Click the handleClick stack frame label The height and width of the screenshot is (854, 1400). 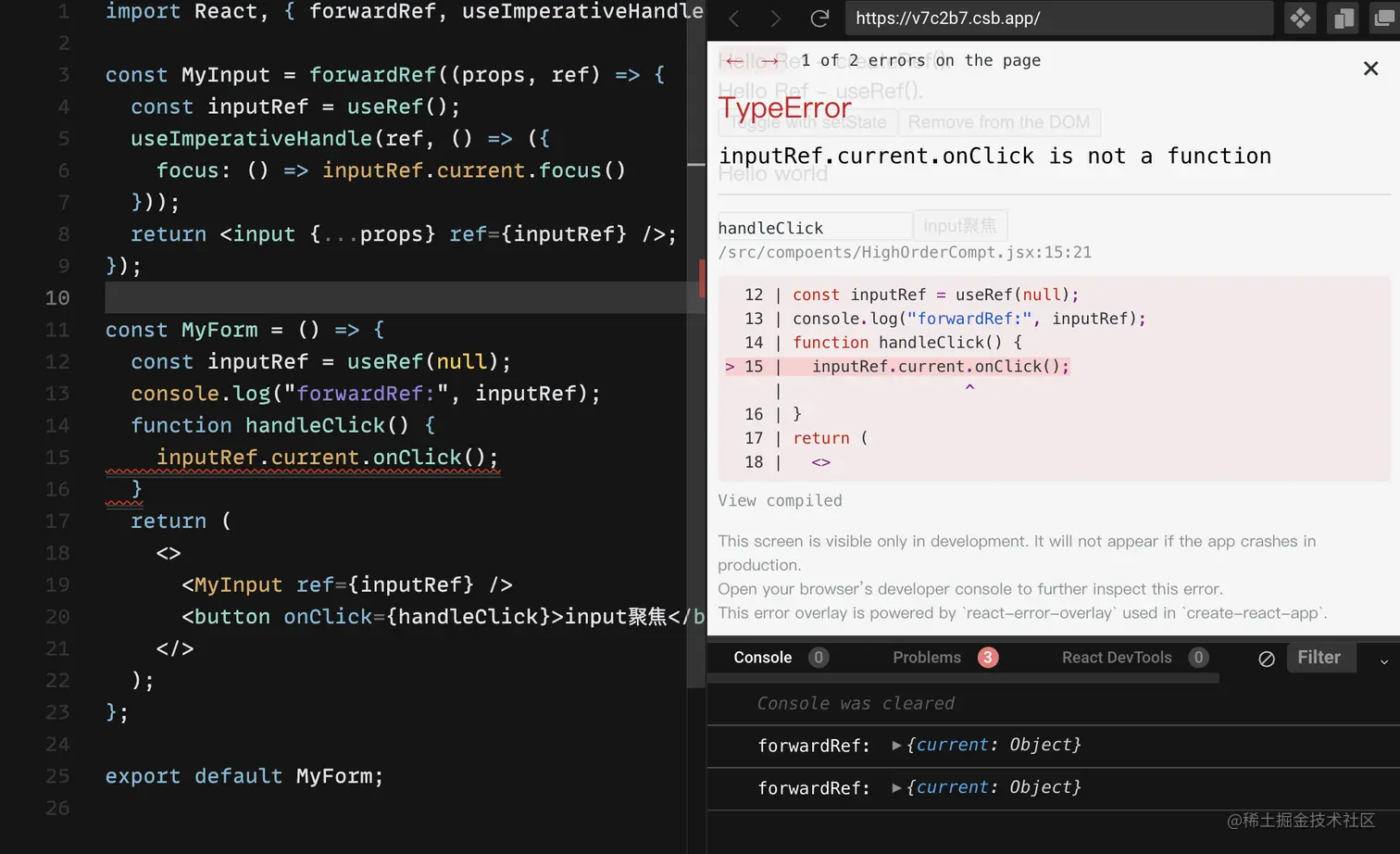(x=770, y=228)
